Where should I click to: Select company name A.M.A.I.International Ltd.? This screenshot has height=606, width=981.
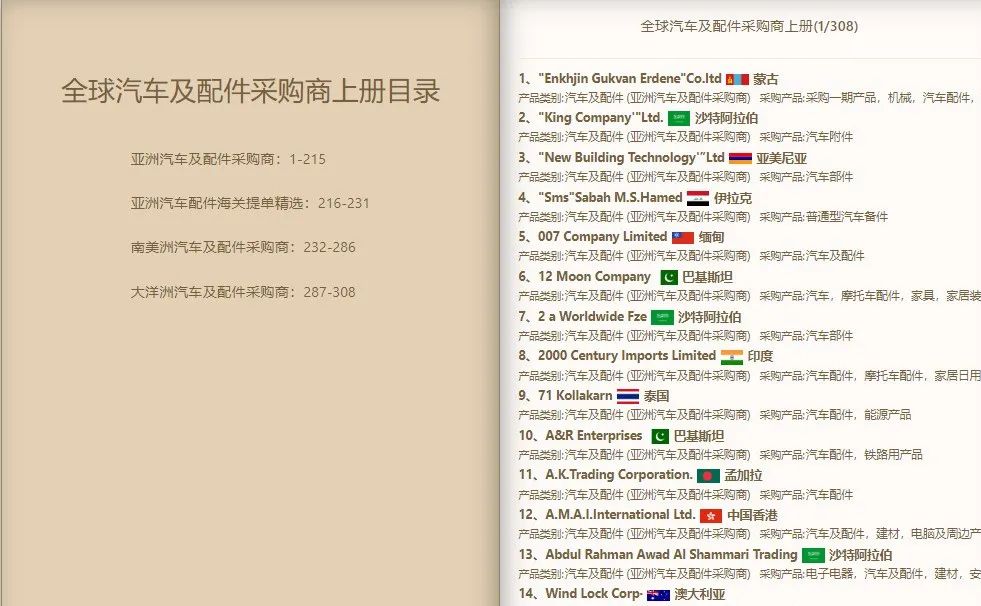coord(620,515)
